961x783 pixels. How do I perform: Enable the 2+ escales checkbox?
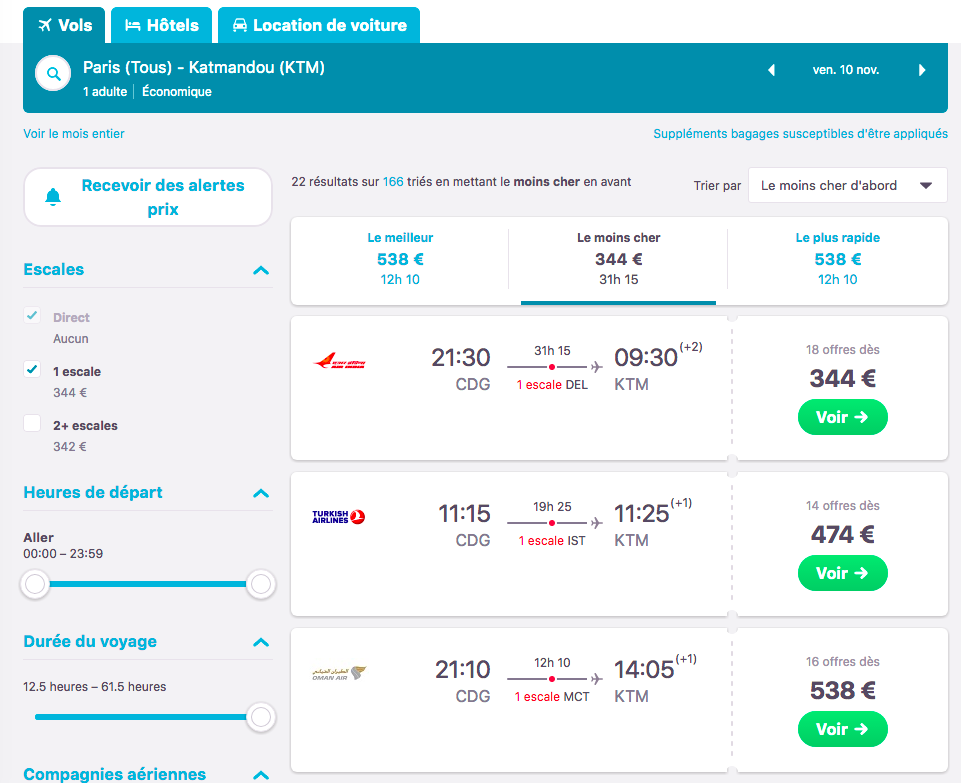[33, 424]
